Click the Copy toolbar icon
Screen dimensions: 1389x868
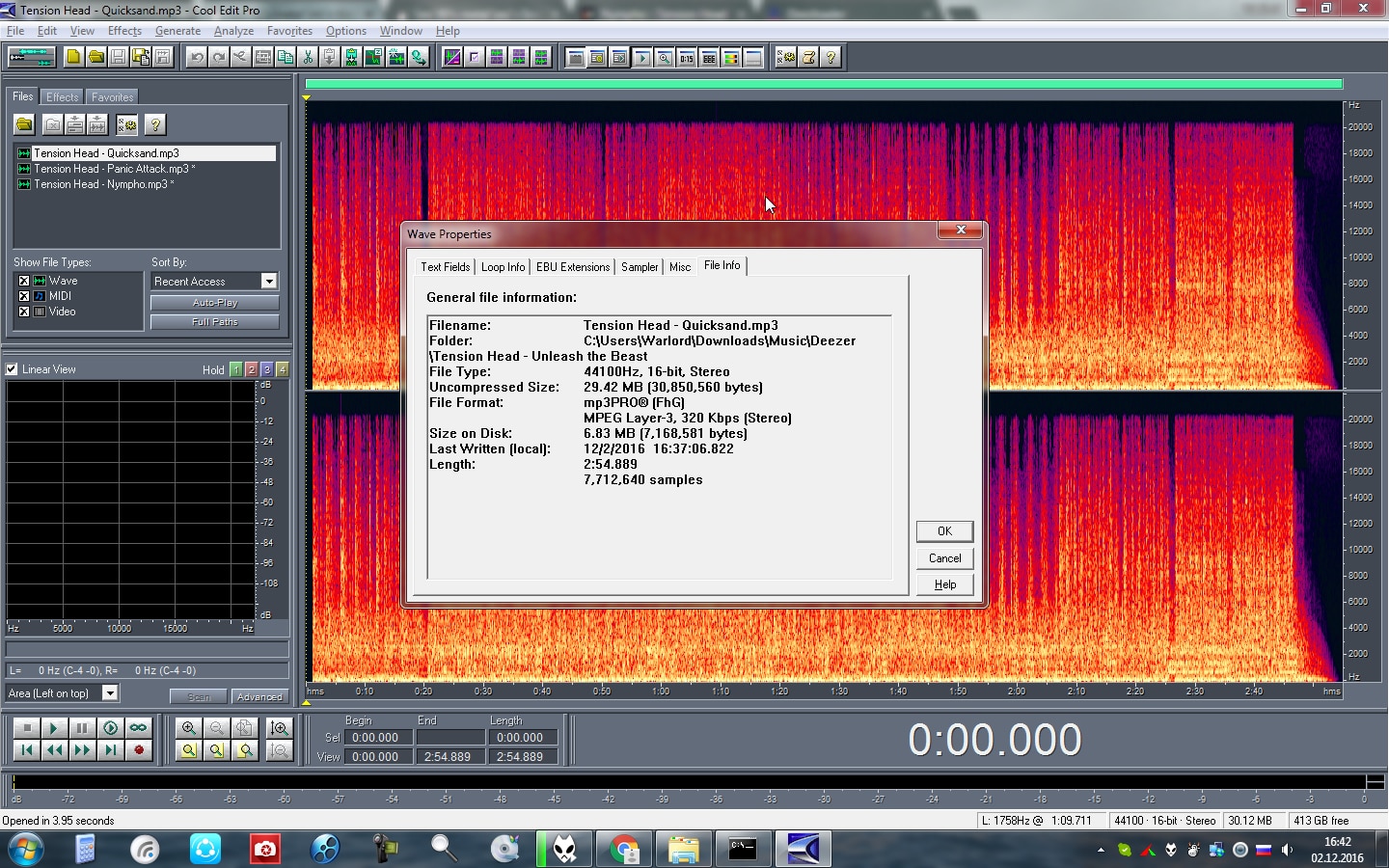tap(286, 57)
